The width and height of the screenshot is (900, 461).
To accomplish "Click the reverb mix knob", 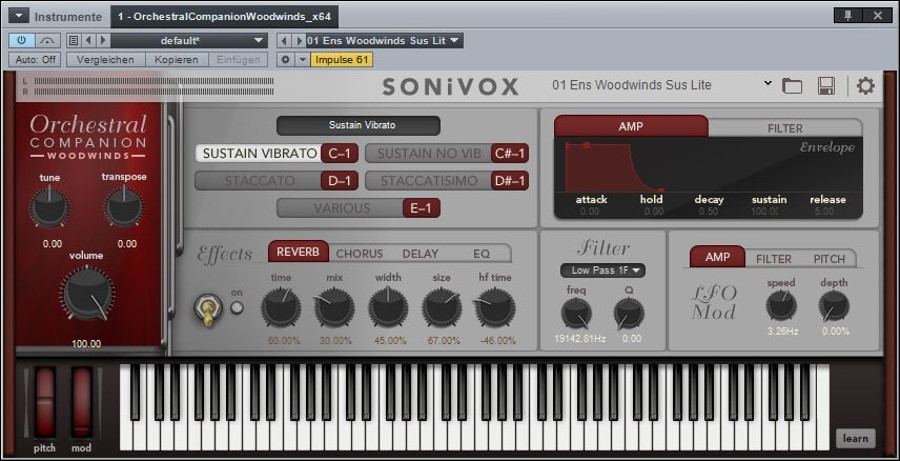I will 334,307.
